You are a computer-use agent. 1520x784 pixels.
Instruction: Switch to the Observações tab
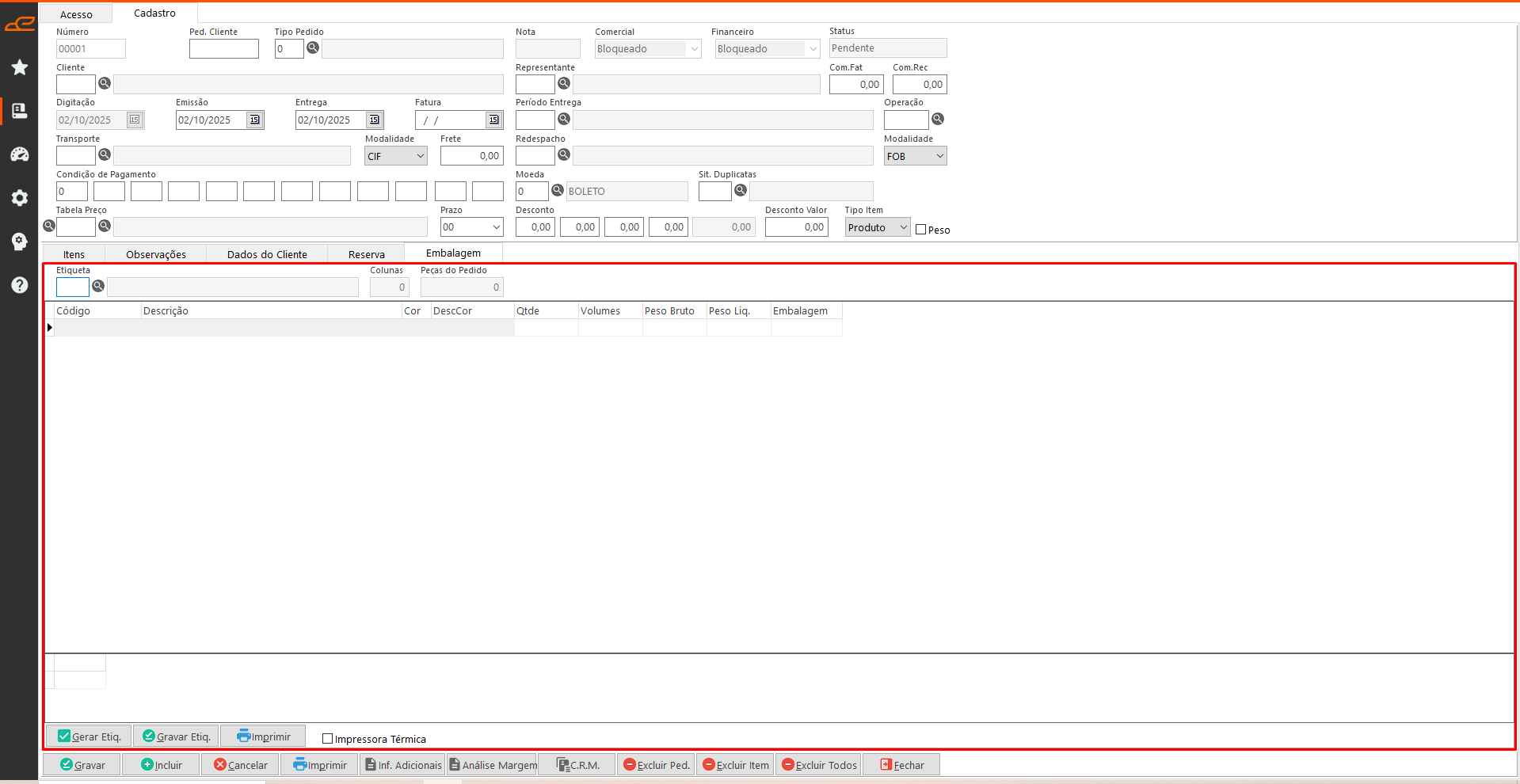click(156, 254)
